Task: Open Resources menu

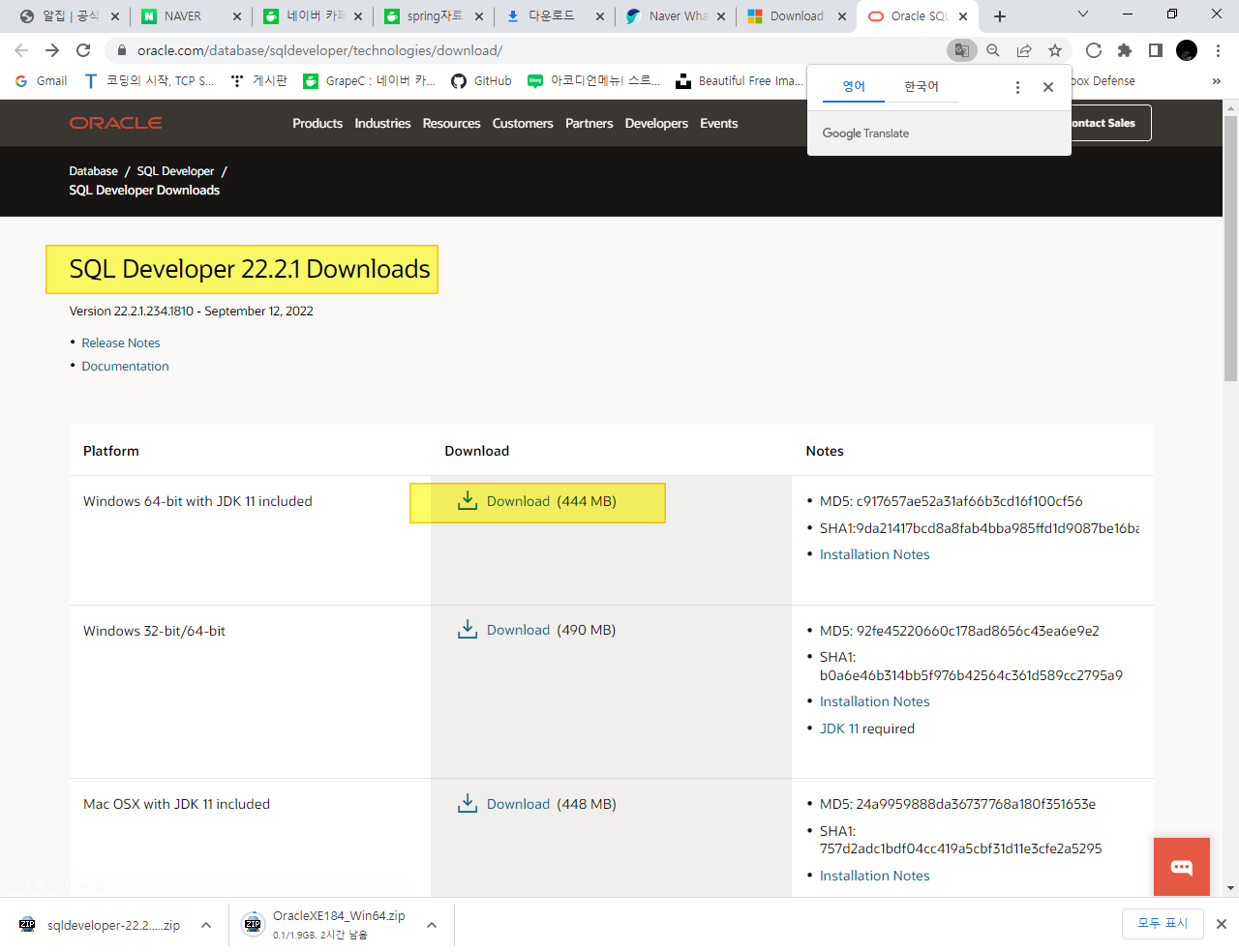Action: pyautogui.click(x=451, y=123)
